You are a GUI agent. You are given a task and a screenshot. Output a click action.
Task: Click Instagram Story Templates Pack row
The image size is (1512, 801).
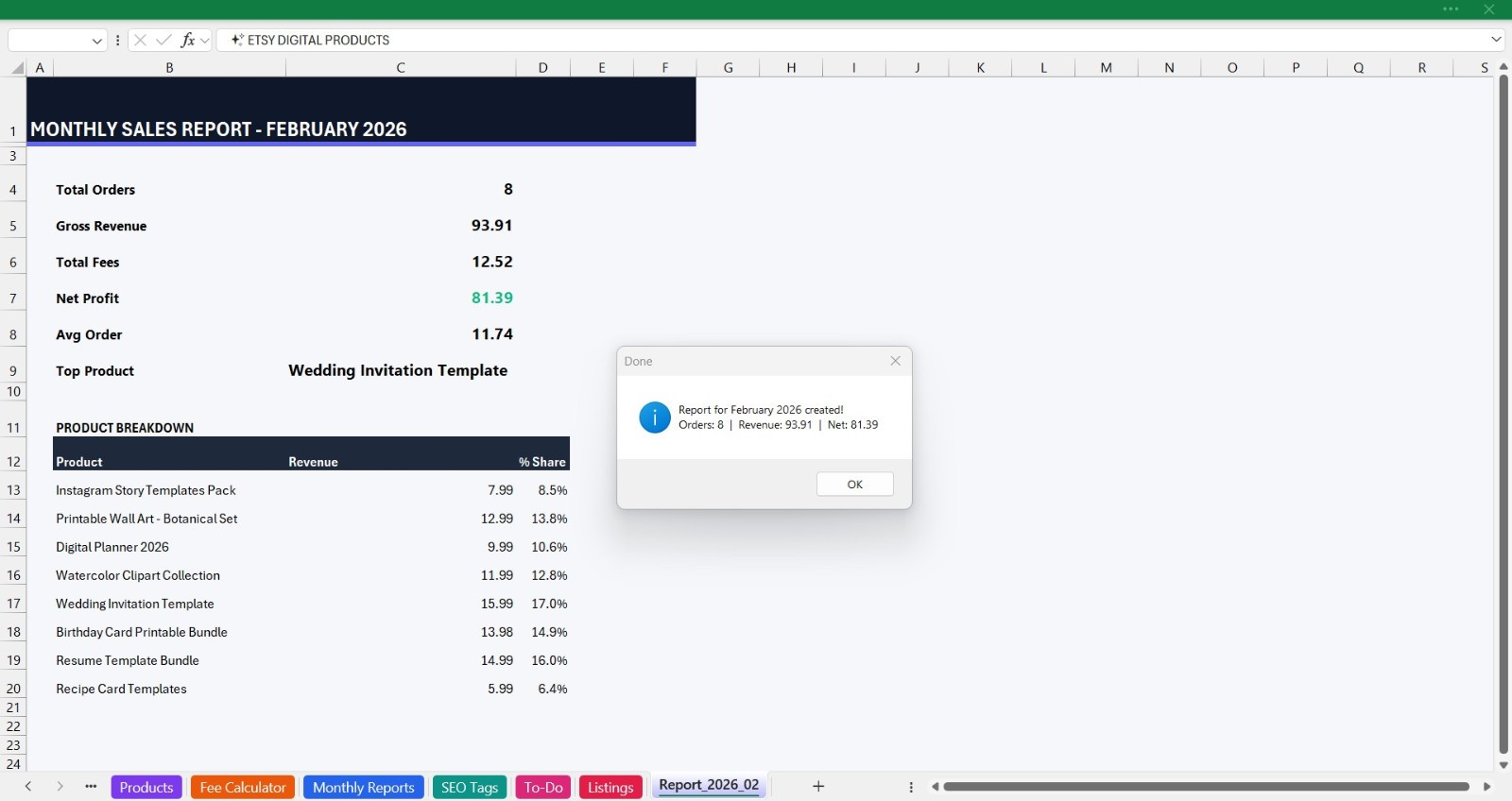(146, 490)
